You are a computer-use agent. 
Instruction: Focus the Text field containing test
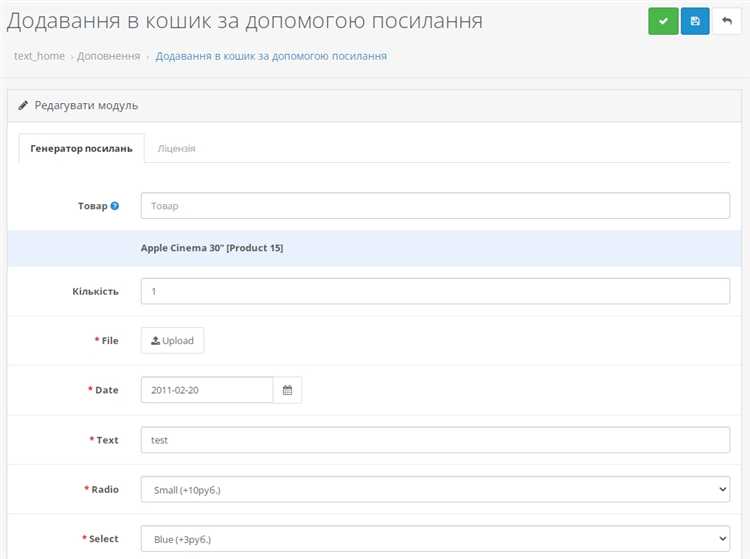[435, 440]
